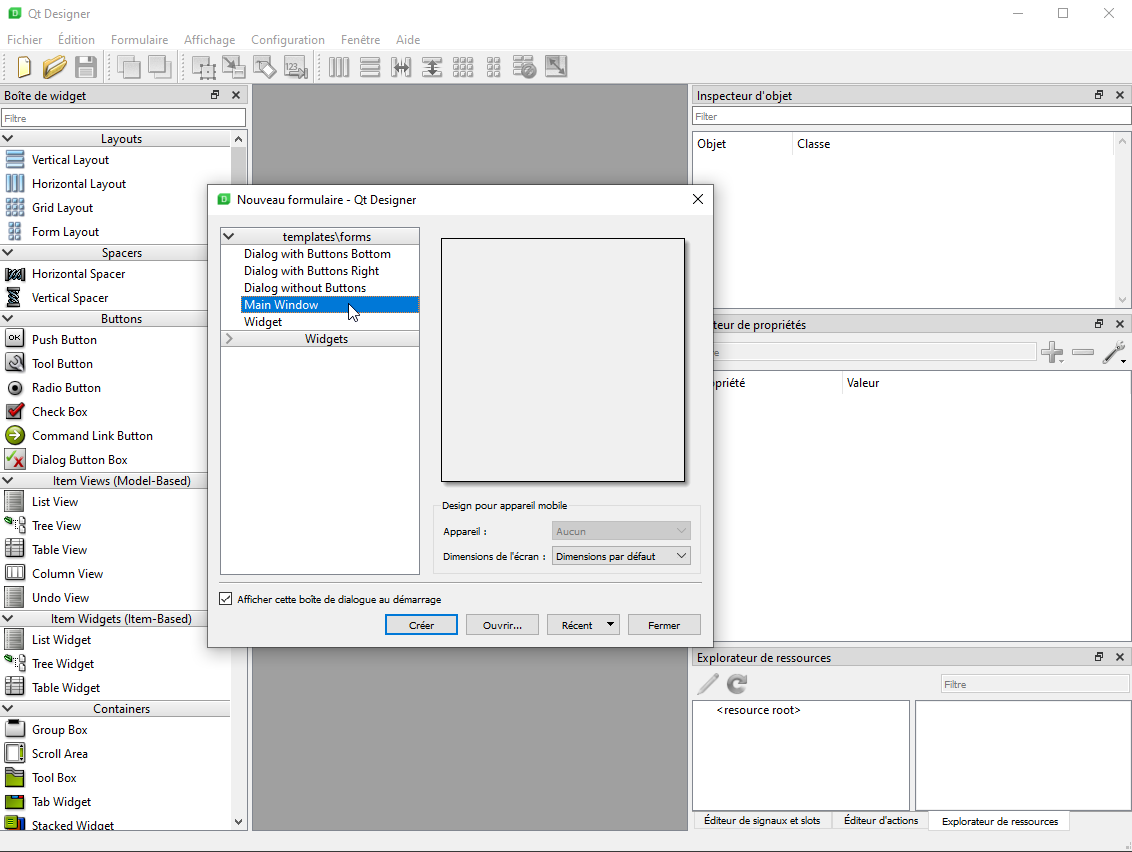
Task: Open the Configuration menu
Action: [288, 40]
